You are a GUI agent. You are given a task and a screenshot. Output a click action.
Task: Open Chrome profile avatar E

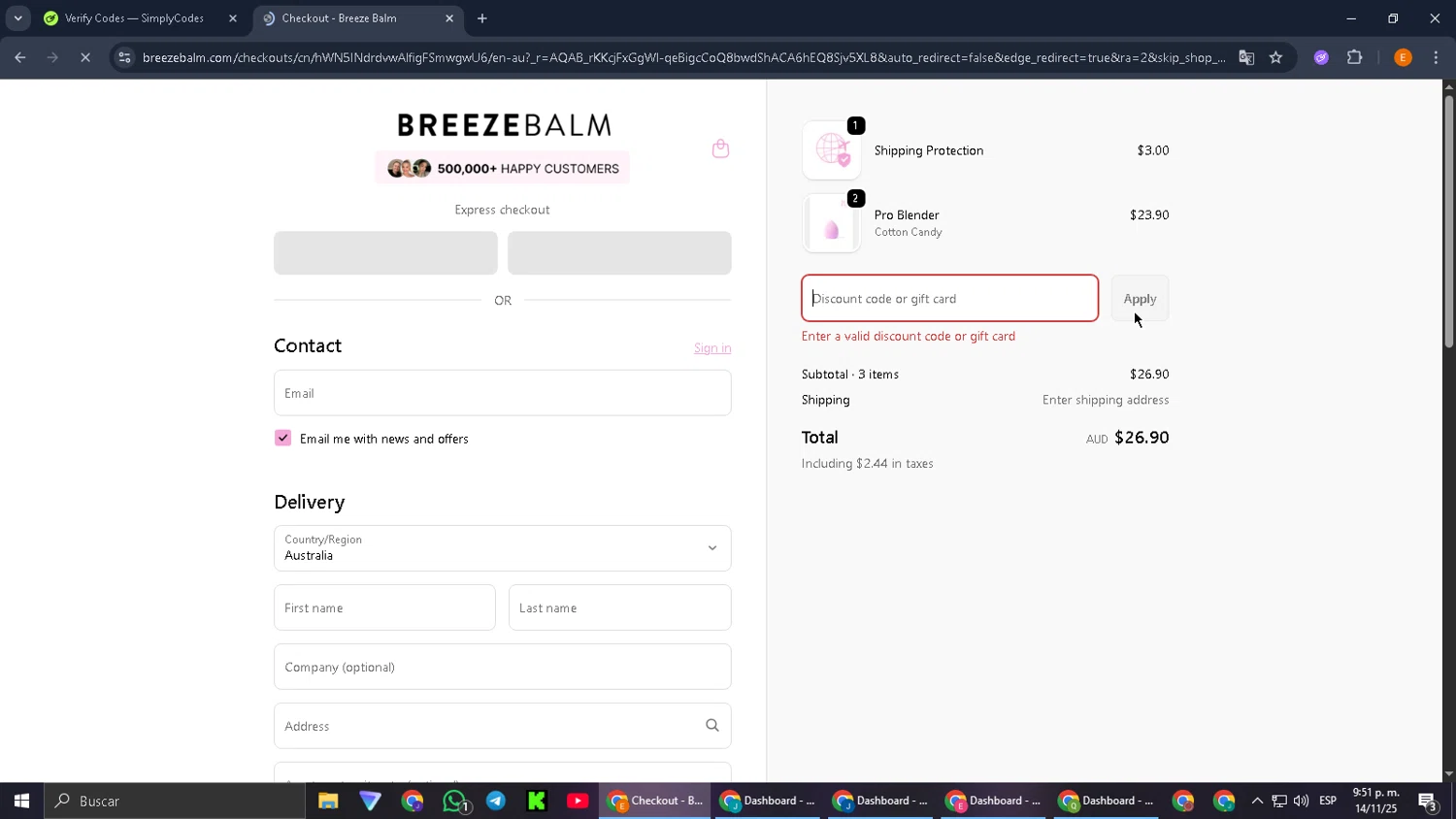pos(1403,57)
